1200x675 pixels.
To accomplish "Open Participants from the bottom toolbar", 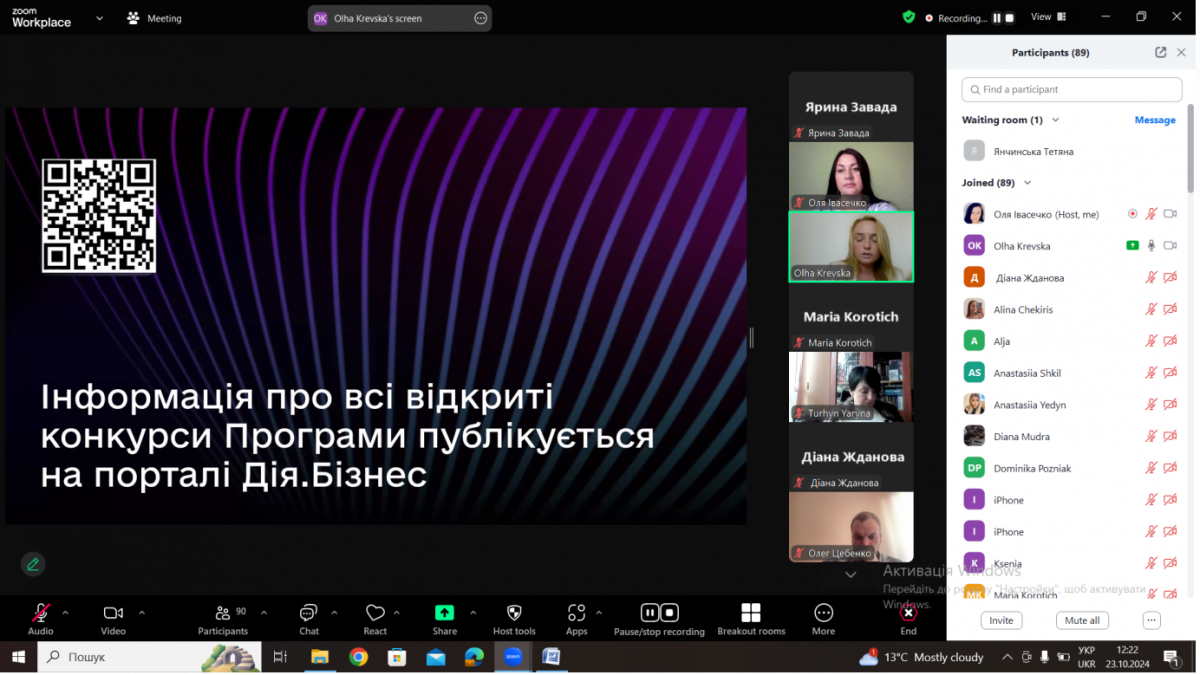I will [x=223, y=612].
